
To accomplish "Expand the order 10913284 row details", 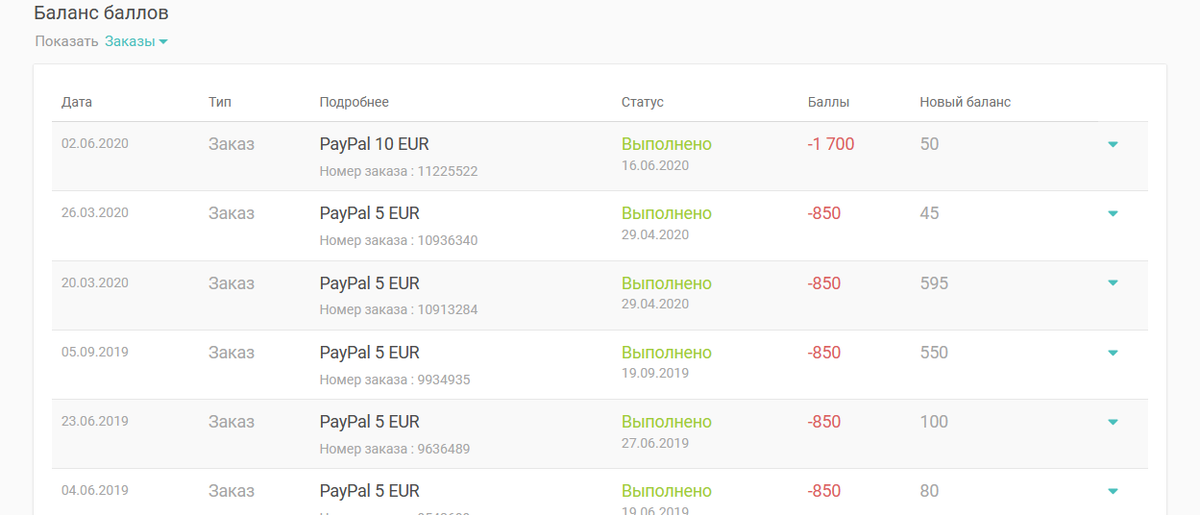I will pos(1113,283).
